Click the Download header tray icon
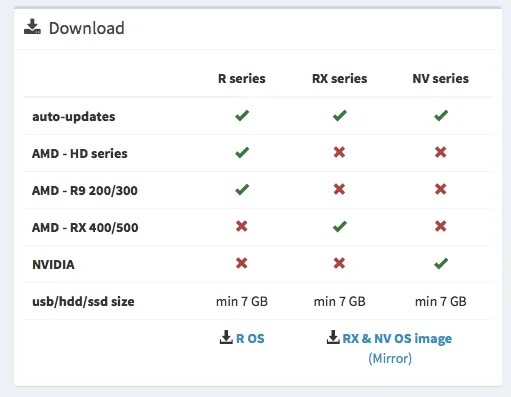Viewport: 511px width, 397px height. (x=32, y=27)
